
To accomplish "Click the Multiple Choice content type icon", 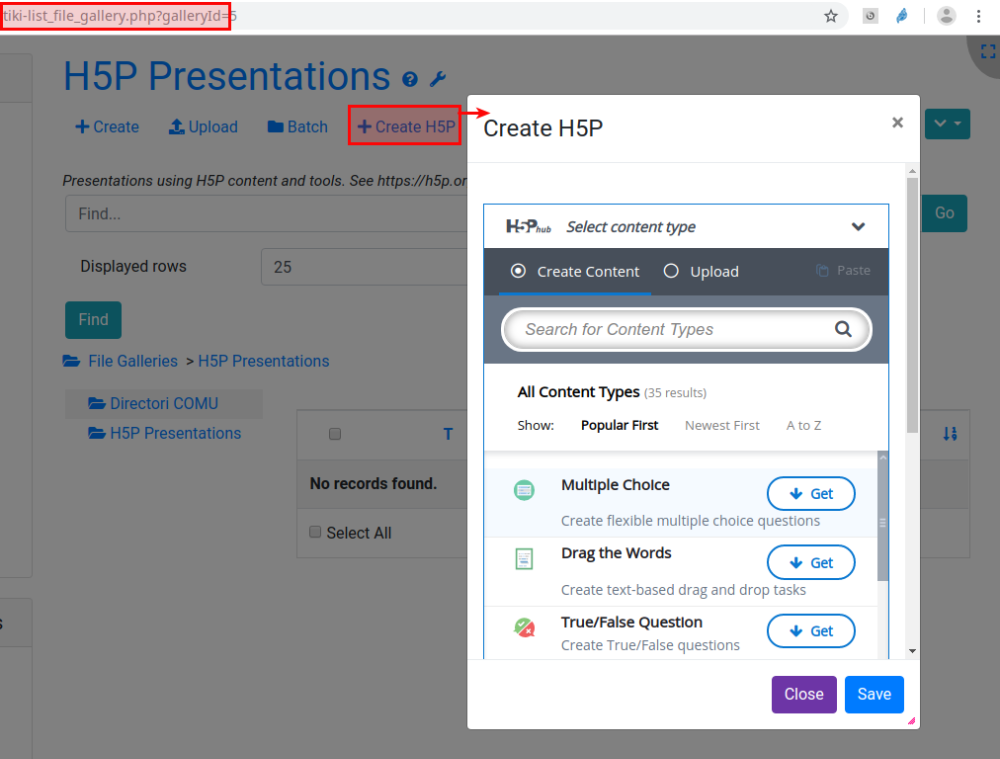I will [x=524, y=491].
